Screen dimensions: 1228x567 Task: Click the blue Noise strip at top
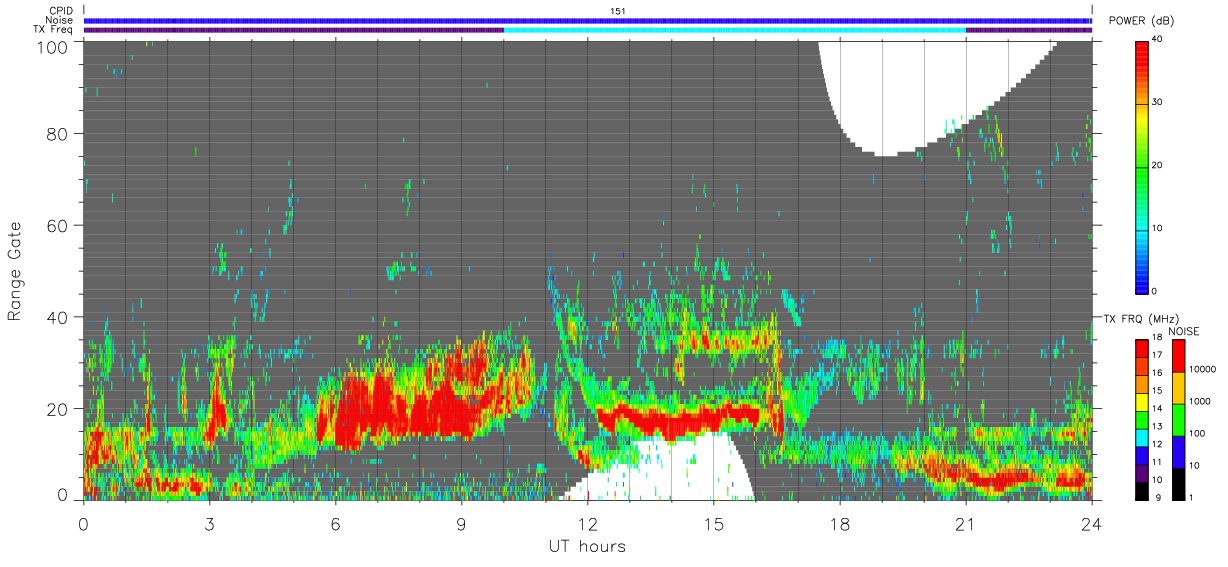(x=588, y=20)
